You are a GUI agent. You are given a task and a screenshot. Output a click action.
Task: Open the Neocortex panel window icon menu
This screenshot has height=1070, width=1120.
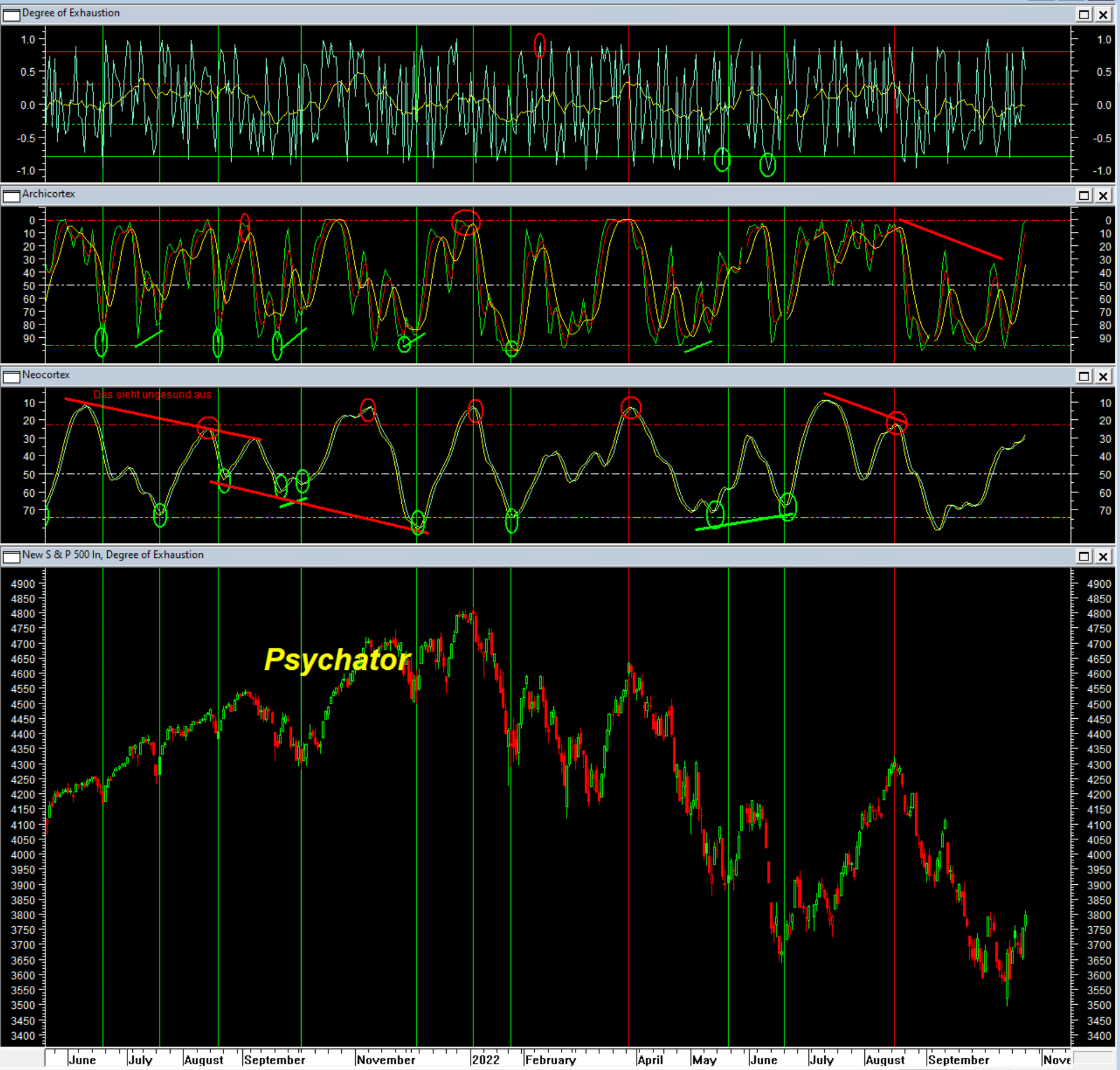coord(10,377)
